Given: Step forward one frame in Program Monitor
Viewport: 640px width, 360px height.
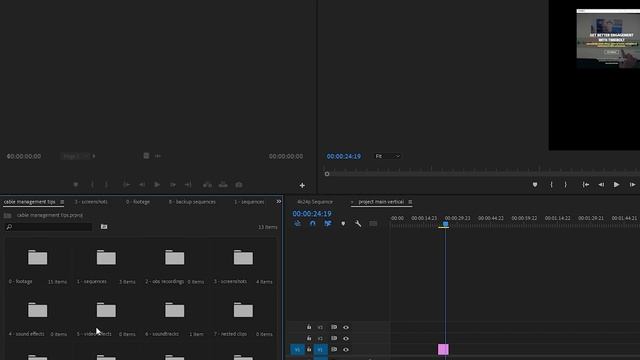Looking at the screenshot, I should point(632,185).
